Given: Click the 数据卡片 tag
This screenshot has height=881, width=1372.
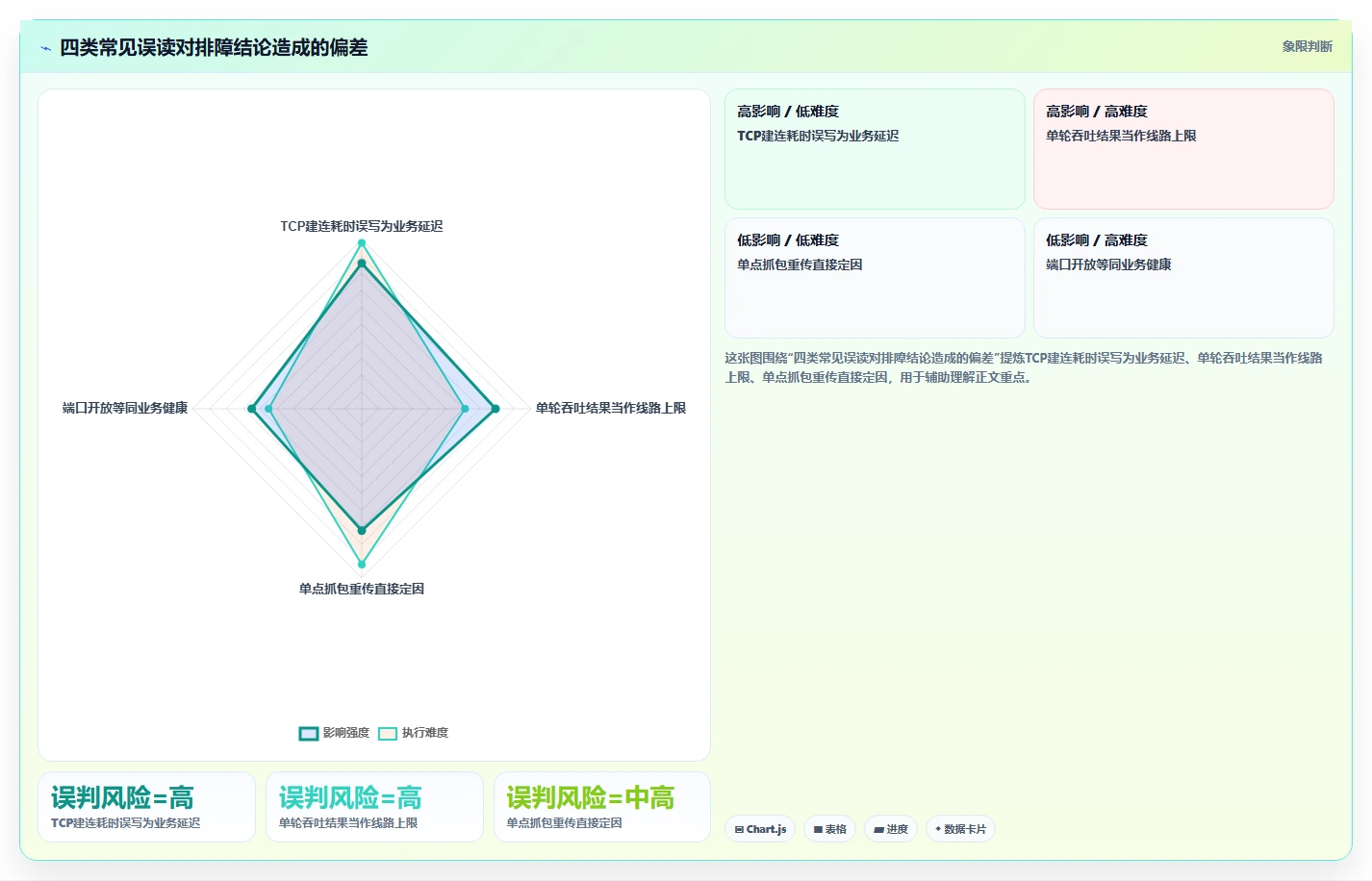Looking at the screenshot, I should click(960, 829).
